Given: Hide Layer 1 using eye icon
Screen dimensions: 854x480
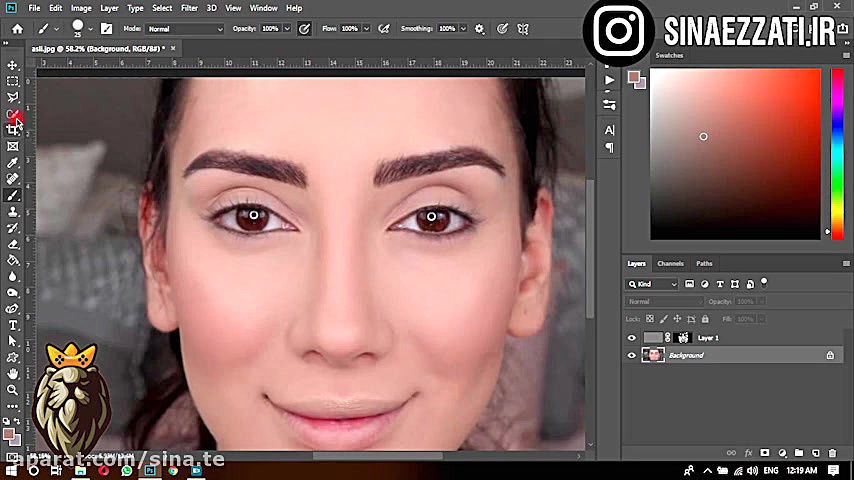Looking at the screenshot, I should coord(631,338).
